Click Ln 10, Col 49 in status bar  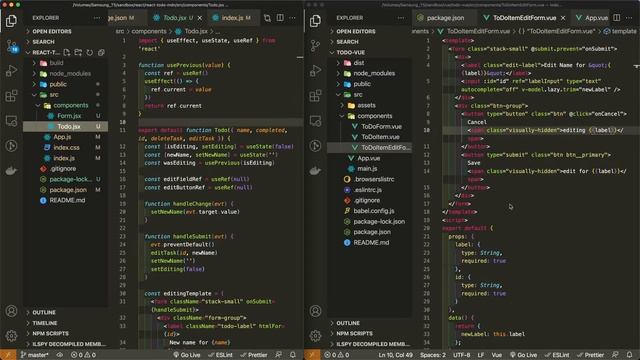click(396, 355)
